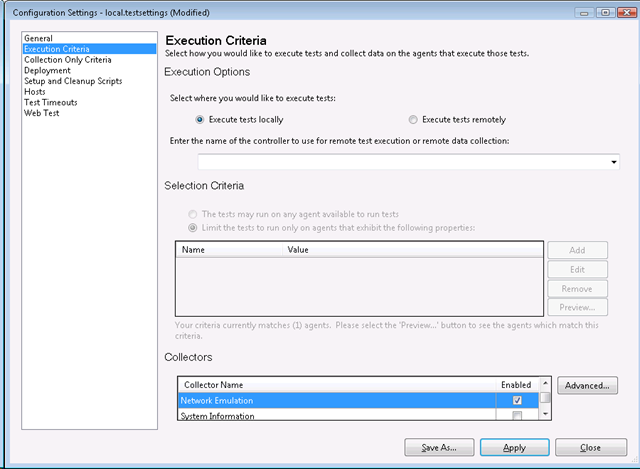Screen dimensions: 640x469
Task: Click the Save As... button
Action: point(439,447)
